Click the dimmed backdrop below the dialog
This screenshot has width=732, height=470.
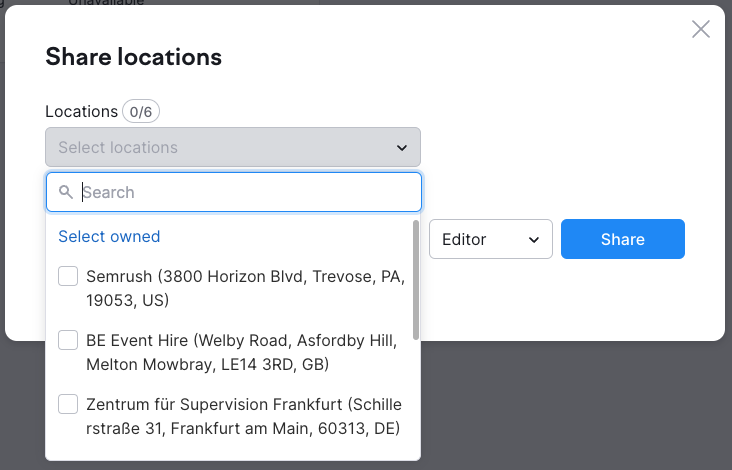pos(580,410)
